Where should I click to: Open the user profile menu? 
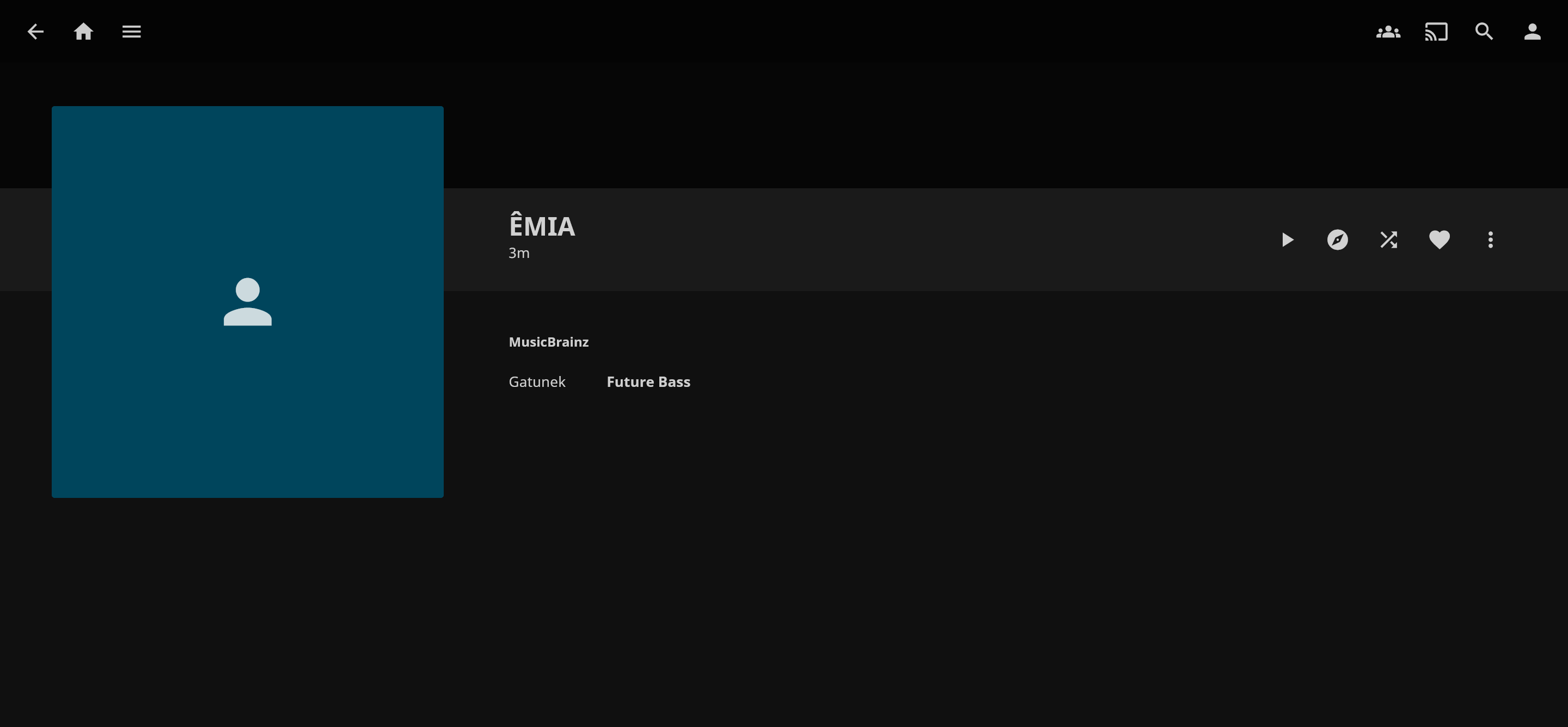(x=1532, y=32)
